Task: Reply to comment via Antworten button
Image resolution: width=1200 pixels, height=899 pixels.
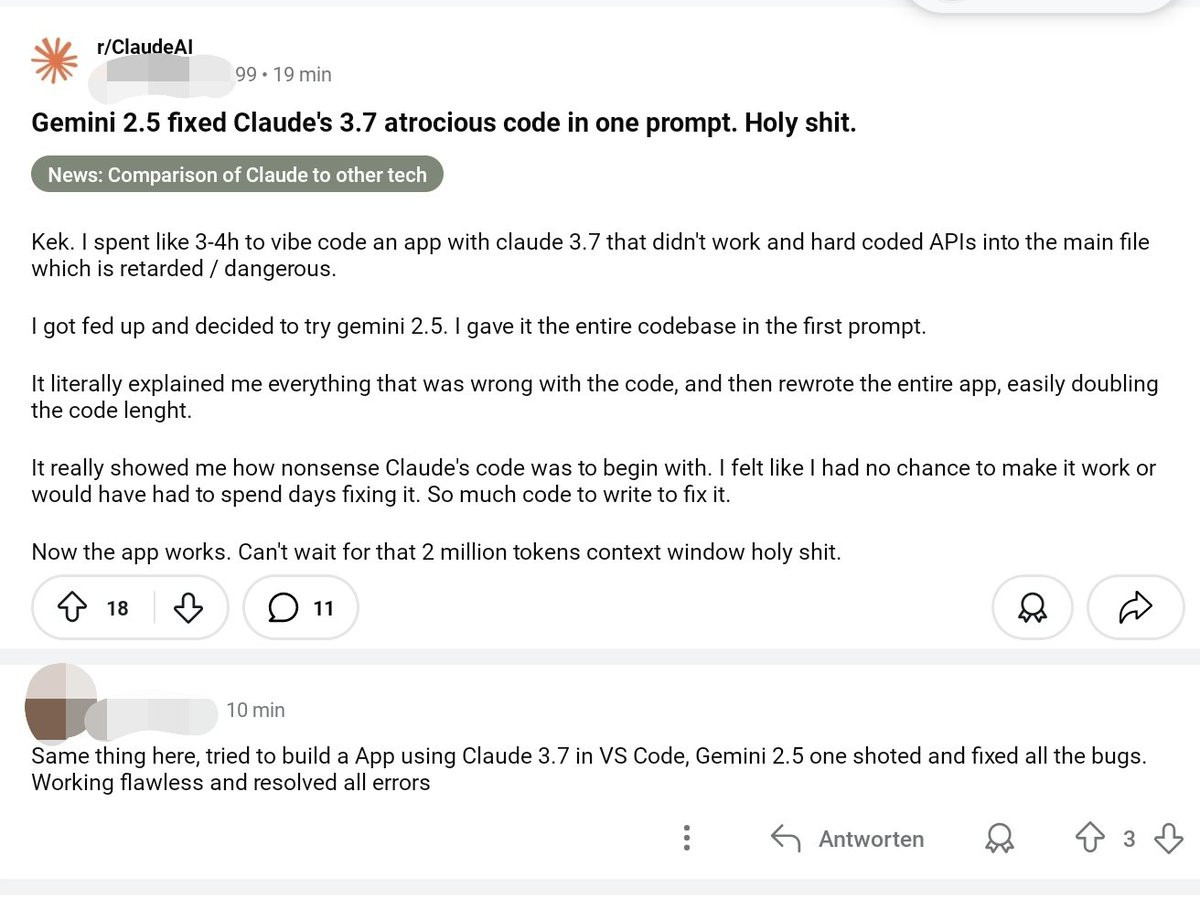Action: pyautogui.click(x=848, y=839)
